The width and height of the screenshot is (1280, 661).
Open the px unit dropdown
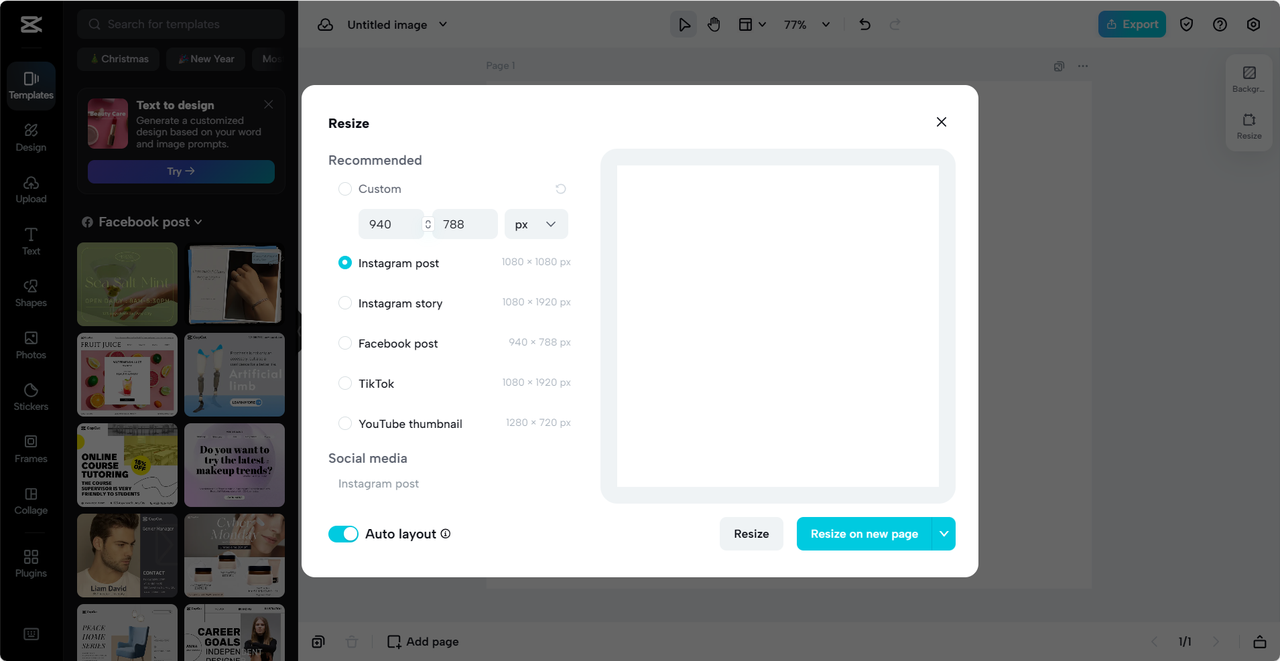point(536,224)
